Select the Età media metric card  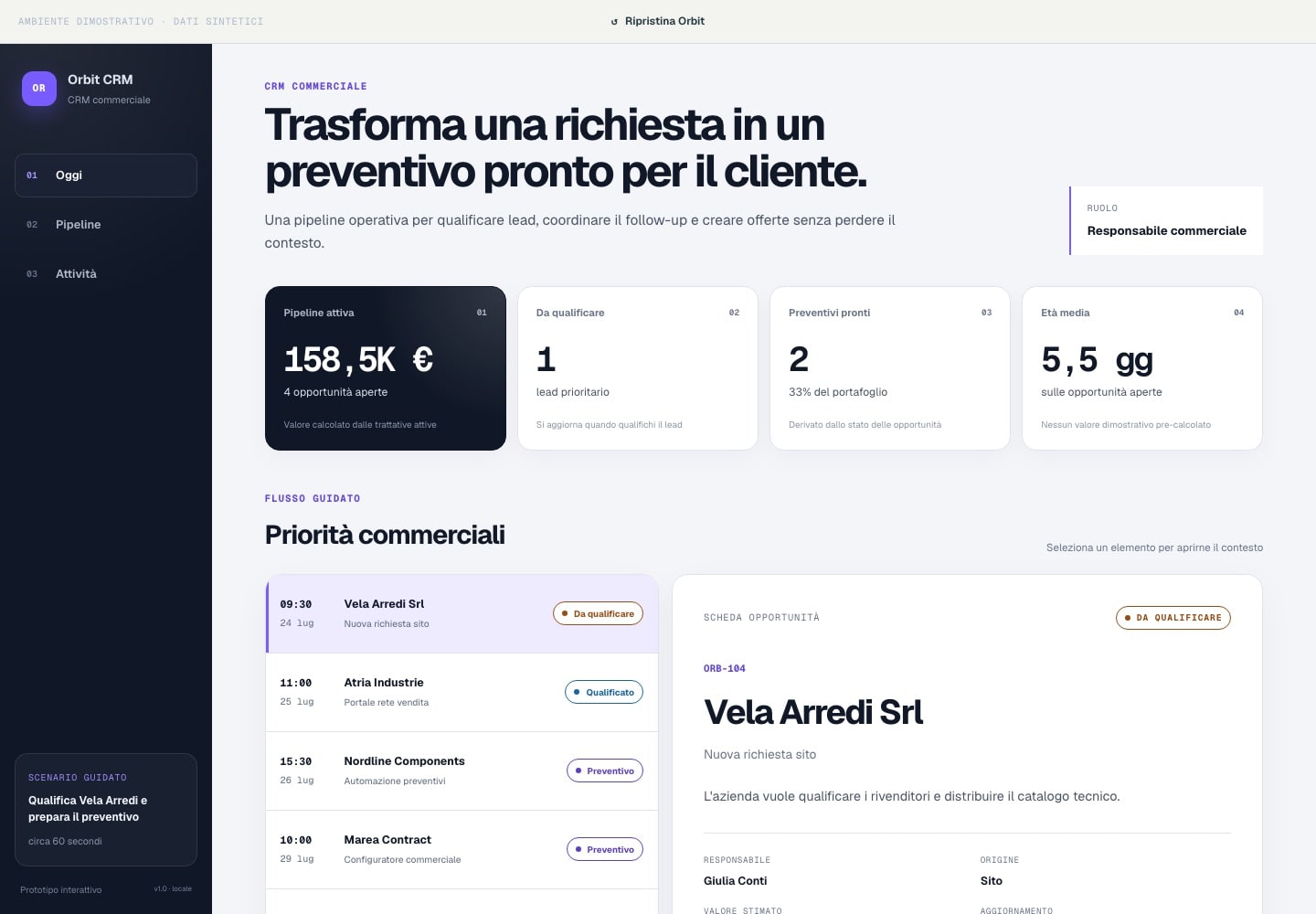pos(1142,368)
